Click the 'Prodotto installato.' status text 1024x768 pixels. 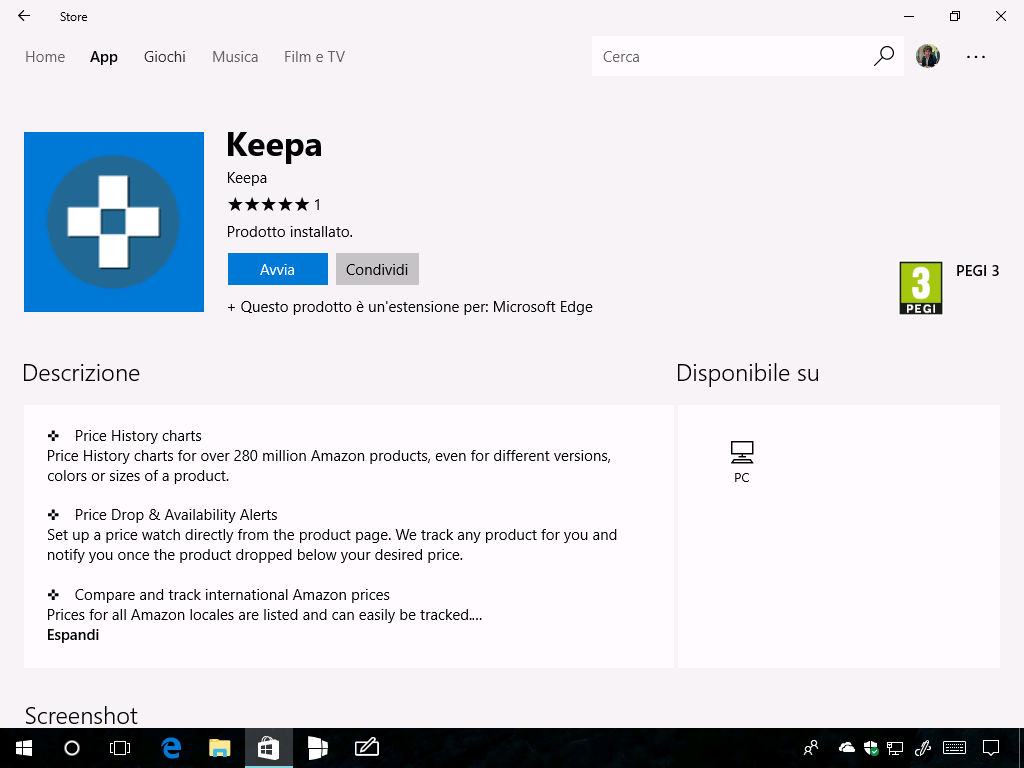290,232
